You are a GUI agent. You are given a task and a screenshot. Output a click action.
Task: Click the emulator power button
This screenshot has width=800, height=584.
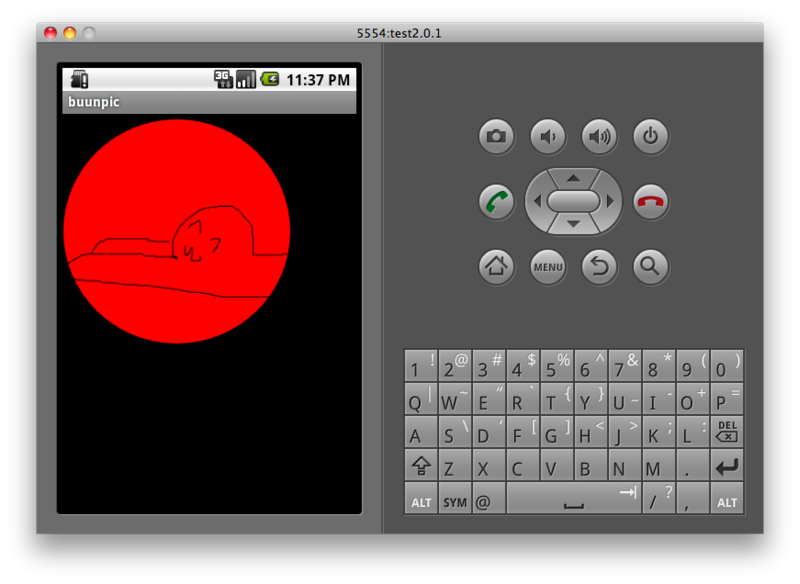(x=651, y=136)
